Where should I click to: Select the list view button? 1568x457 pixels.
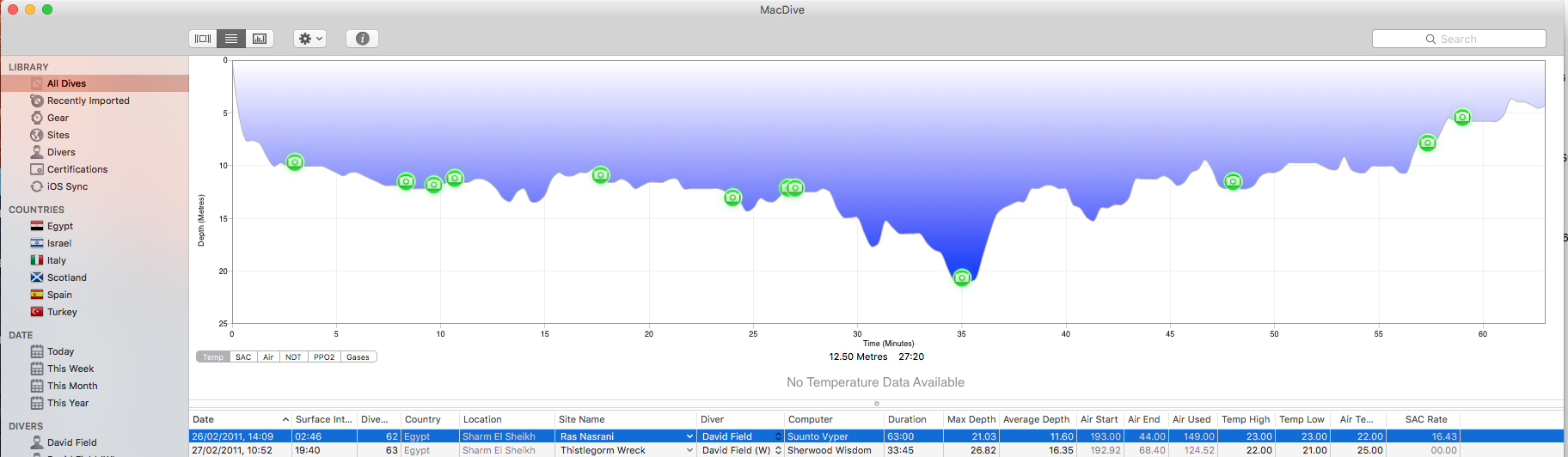(231, 39)
